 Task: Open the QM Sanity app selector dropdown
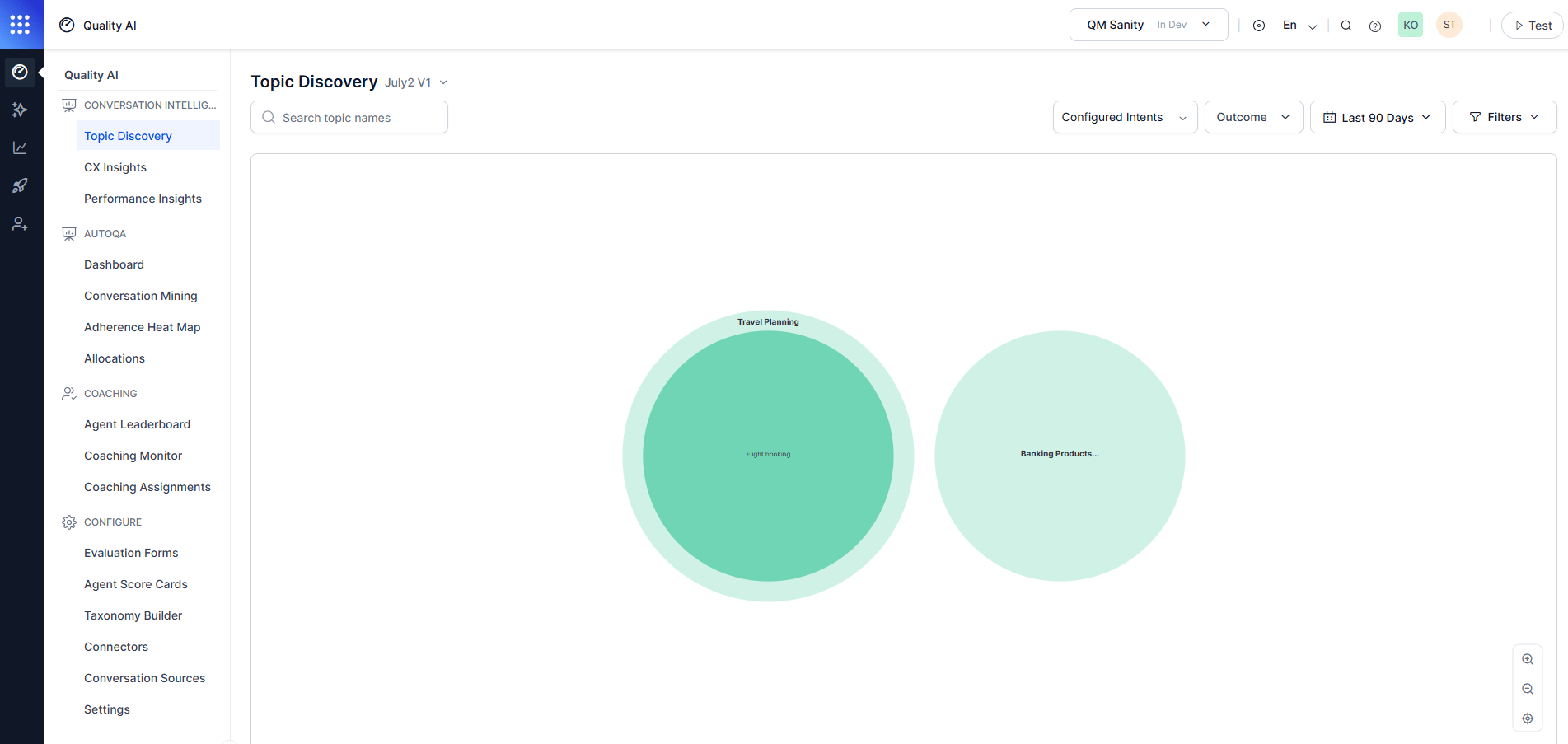[x=1149, y=25]
